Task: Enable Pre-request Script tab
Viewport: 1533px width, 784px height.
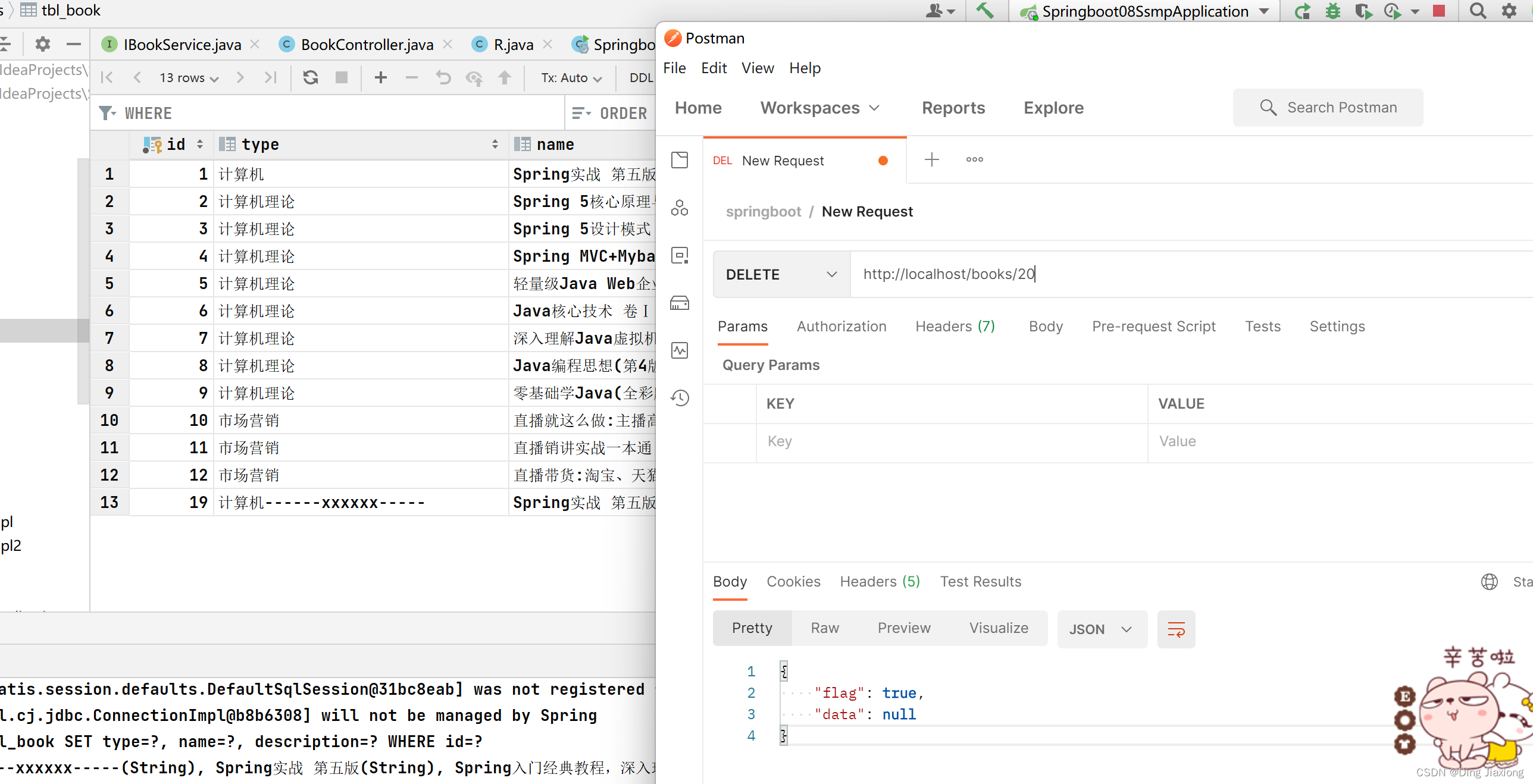Action: click(1152, 326)
